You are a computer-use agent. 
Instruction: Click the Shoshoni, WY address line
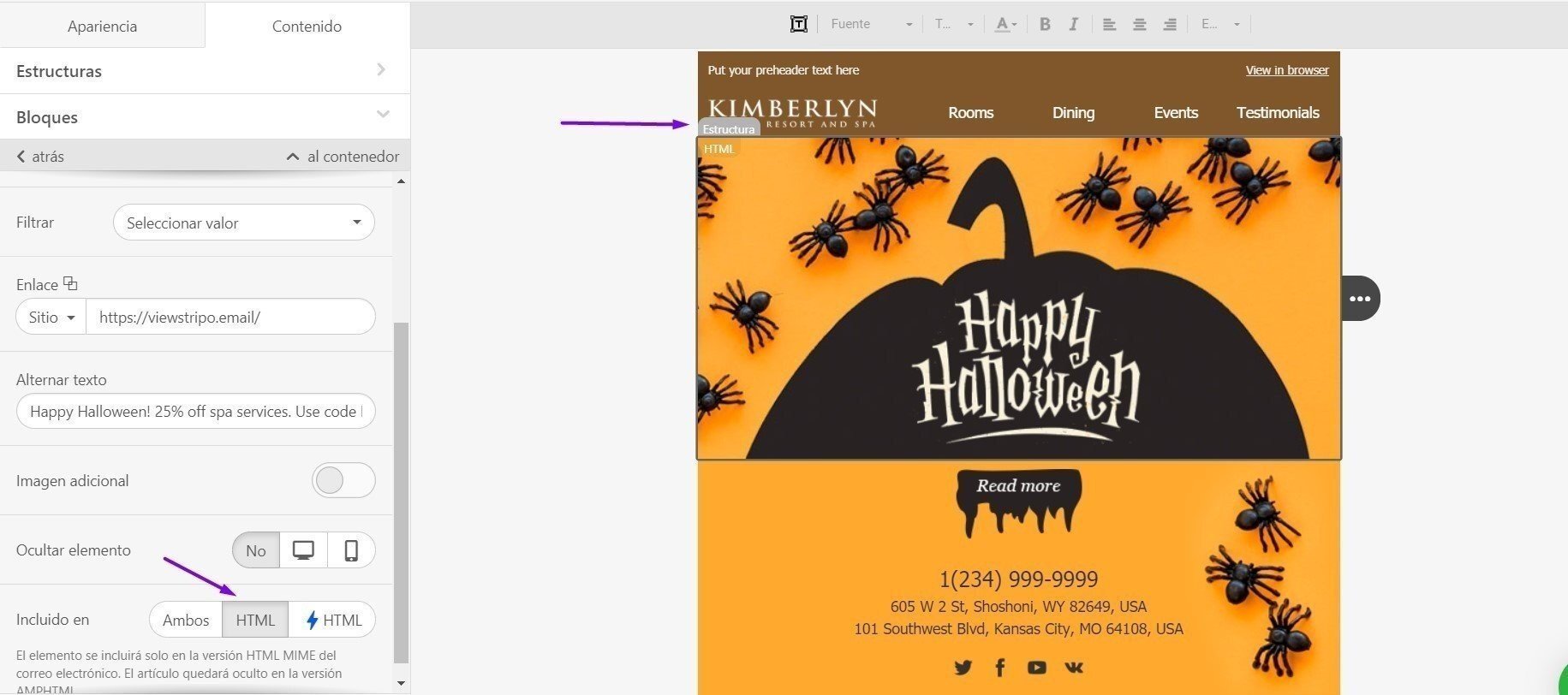(1018, 606)
